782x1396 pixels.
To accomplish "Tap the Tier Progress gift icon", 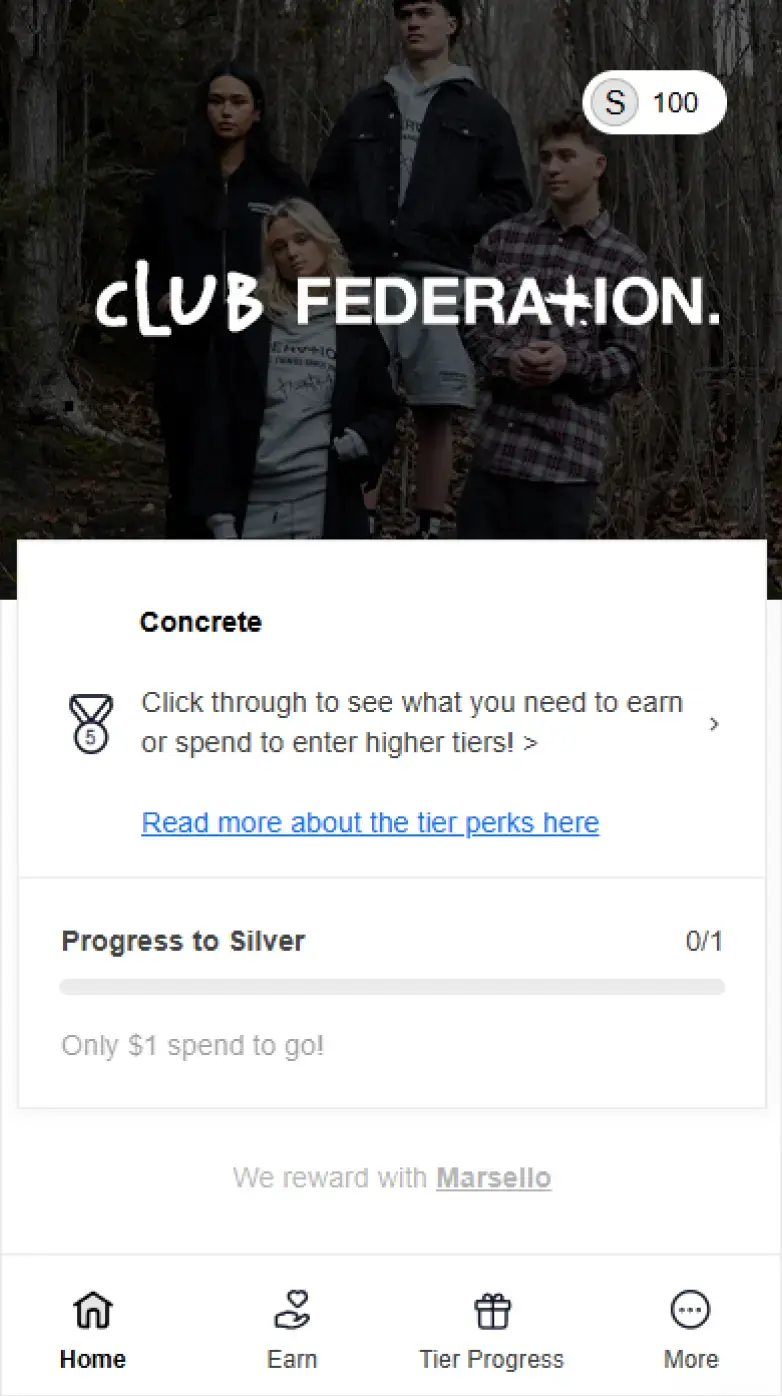I will [492, 1310].
